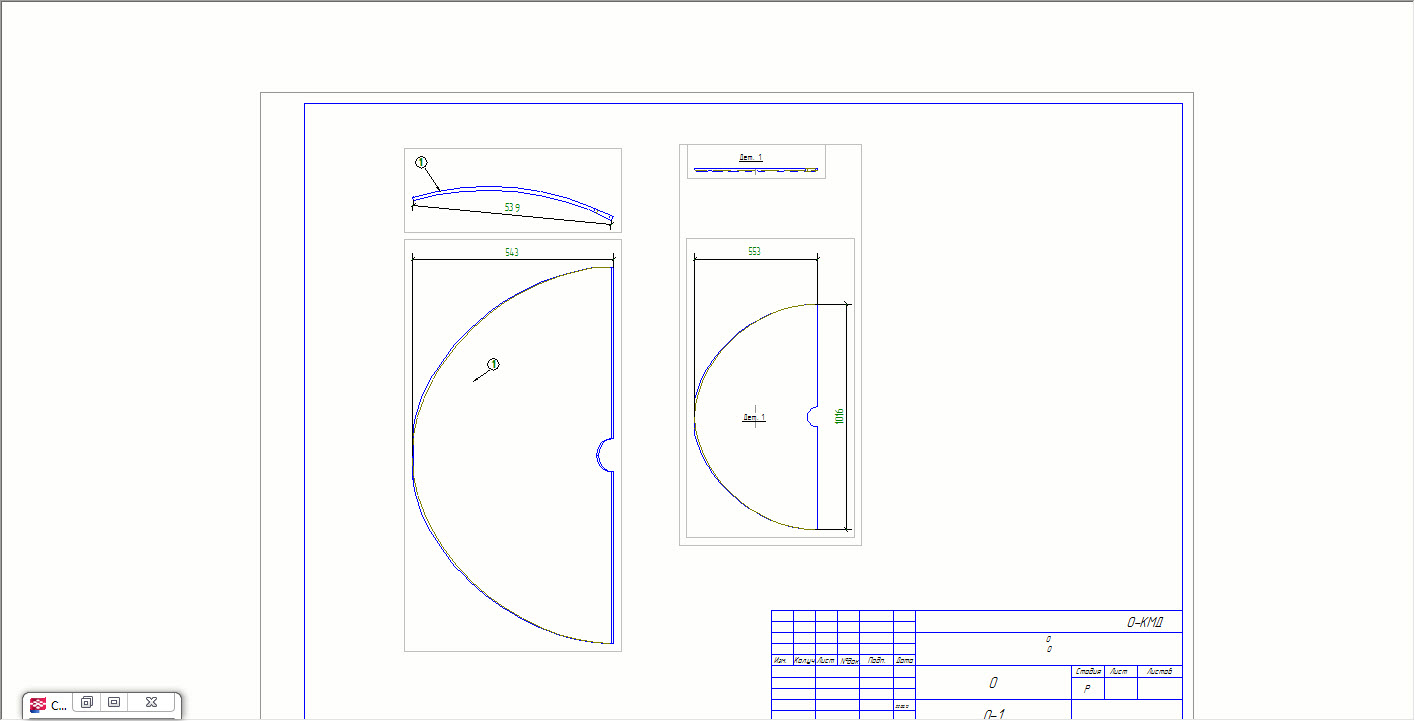Close the minimized floating window
Image resolution: width=1415 pixels, height=721 pixels.
tap(151, 703)
